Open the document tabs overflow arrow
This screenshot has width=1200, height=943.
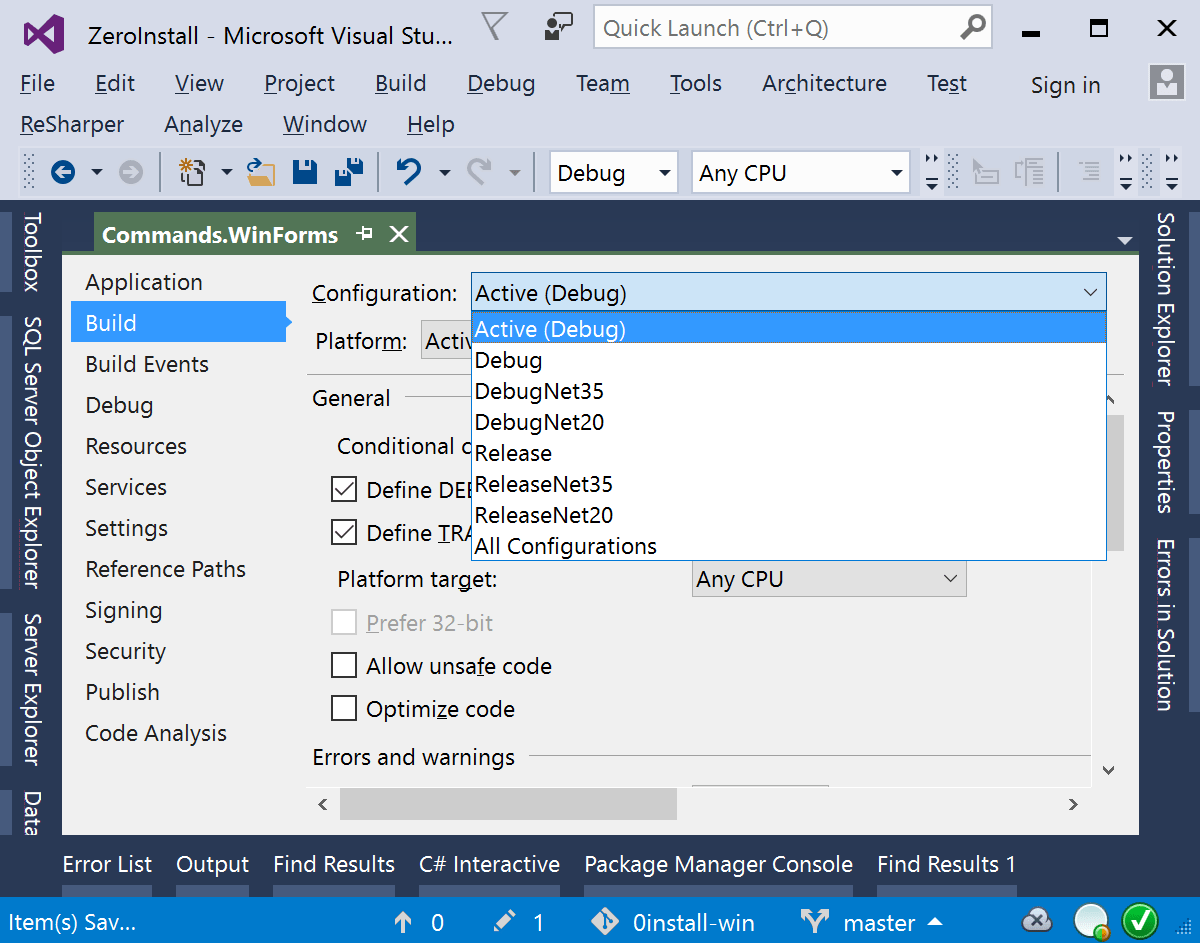click(1125, 241)
